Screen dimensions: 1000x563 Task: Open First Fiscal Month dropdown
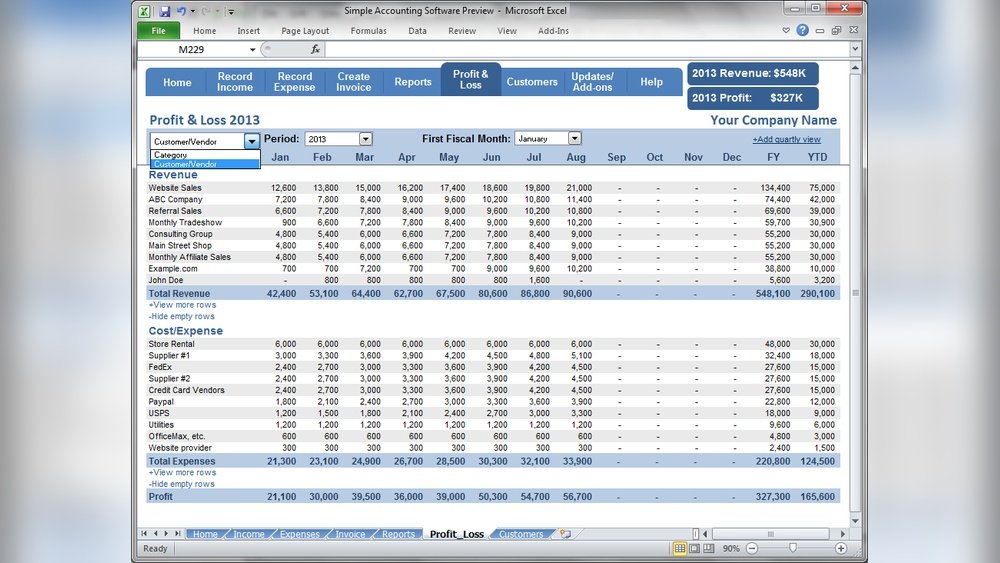pos(574,139)
